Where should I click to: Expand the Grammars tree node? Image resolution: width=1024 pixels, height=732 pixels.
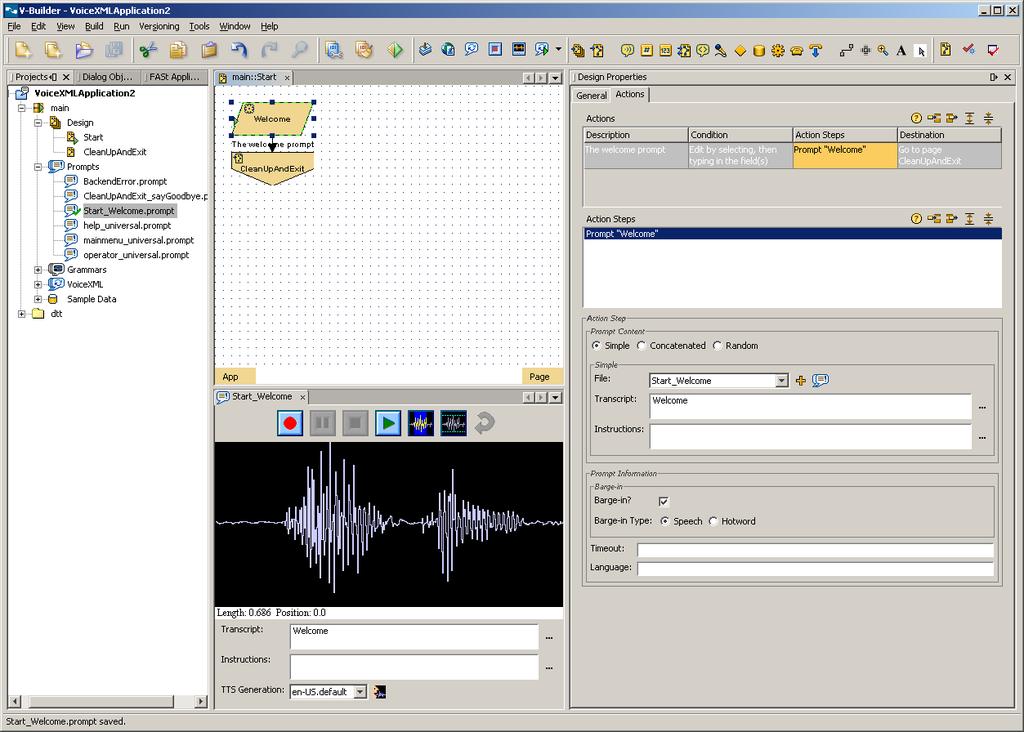coord(38,270)
